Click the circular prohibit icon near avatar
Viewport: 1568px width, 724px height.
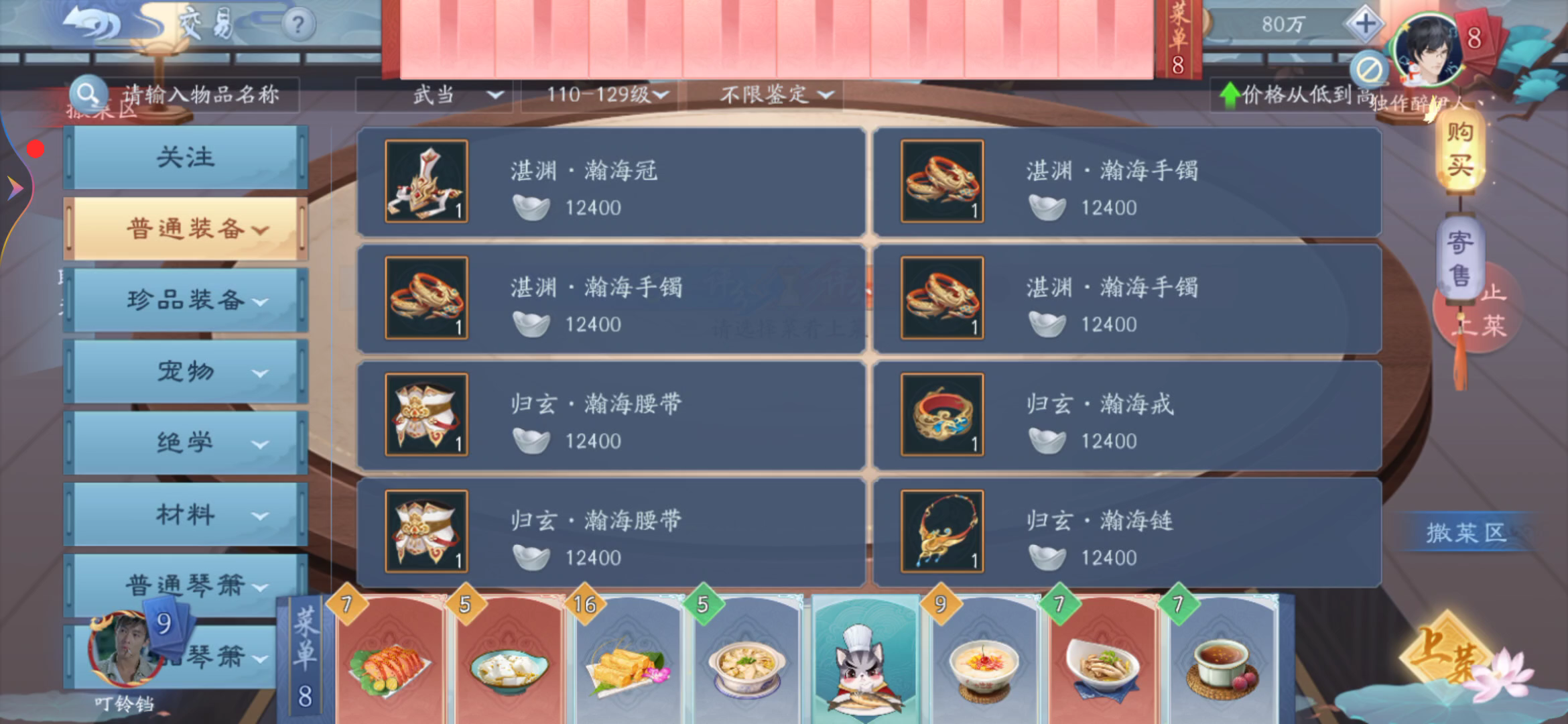1369,70
